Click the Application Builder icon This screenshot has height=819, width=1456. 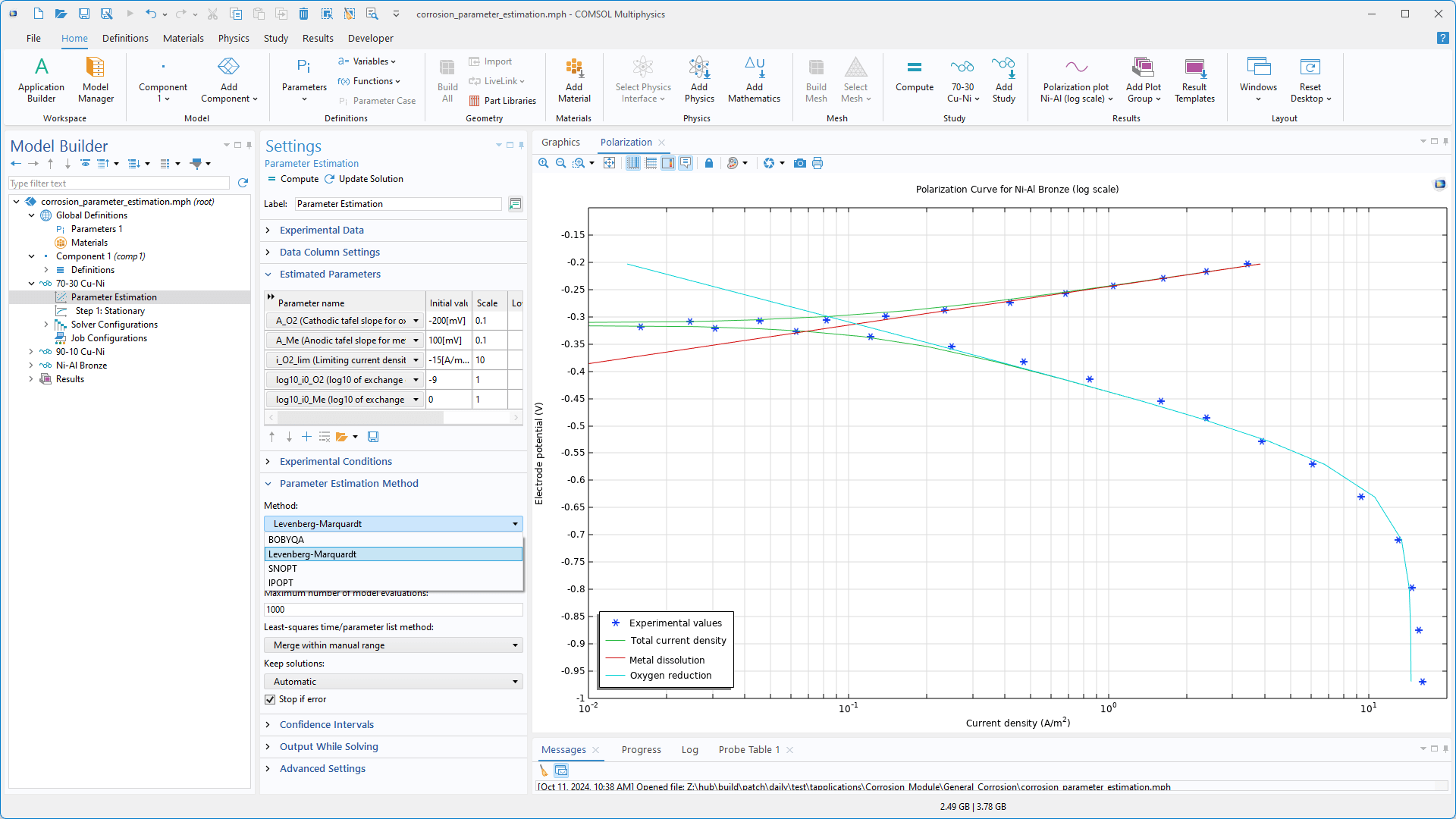pyautogui.click(x=41, y=79)
